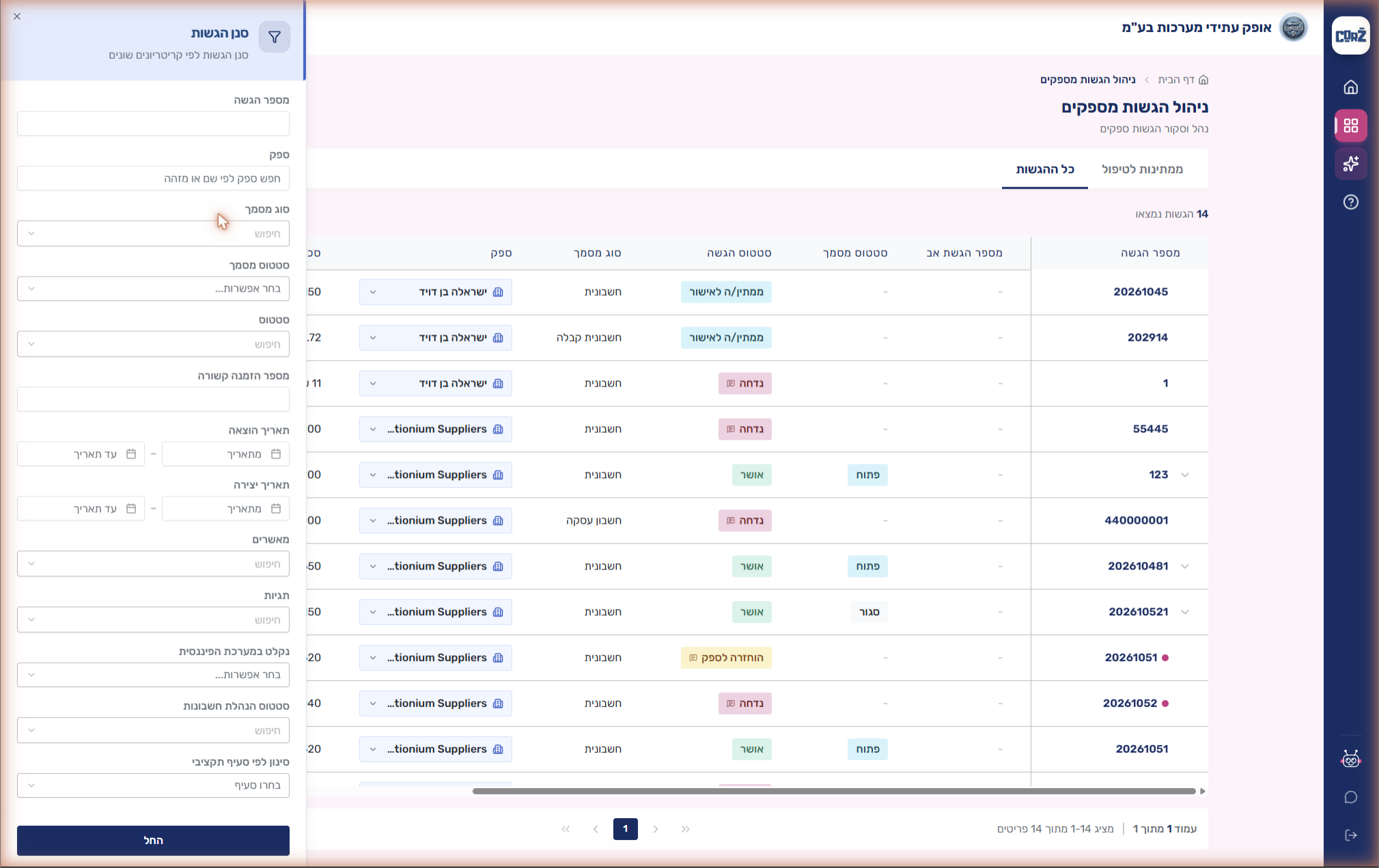Click the horizontal table scrollbar
Image resolution: width=1379 pixels, height=868 pixels.
pyautogui.click(x=833, y=792)
